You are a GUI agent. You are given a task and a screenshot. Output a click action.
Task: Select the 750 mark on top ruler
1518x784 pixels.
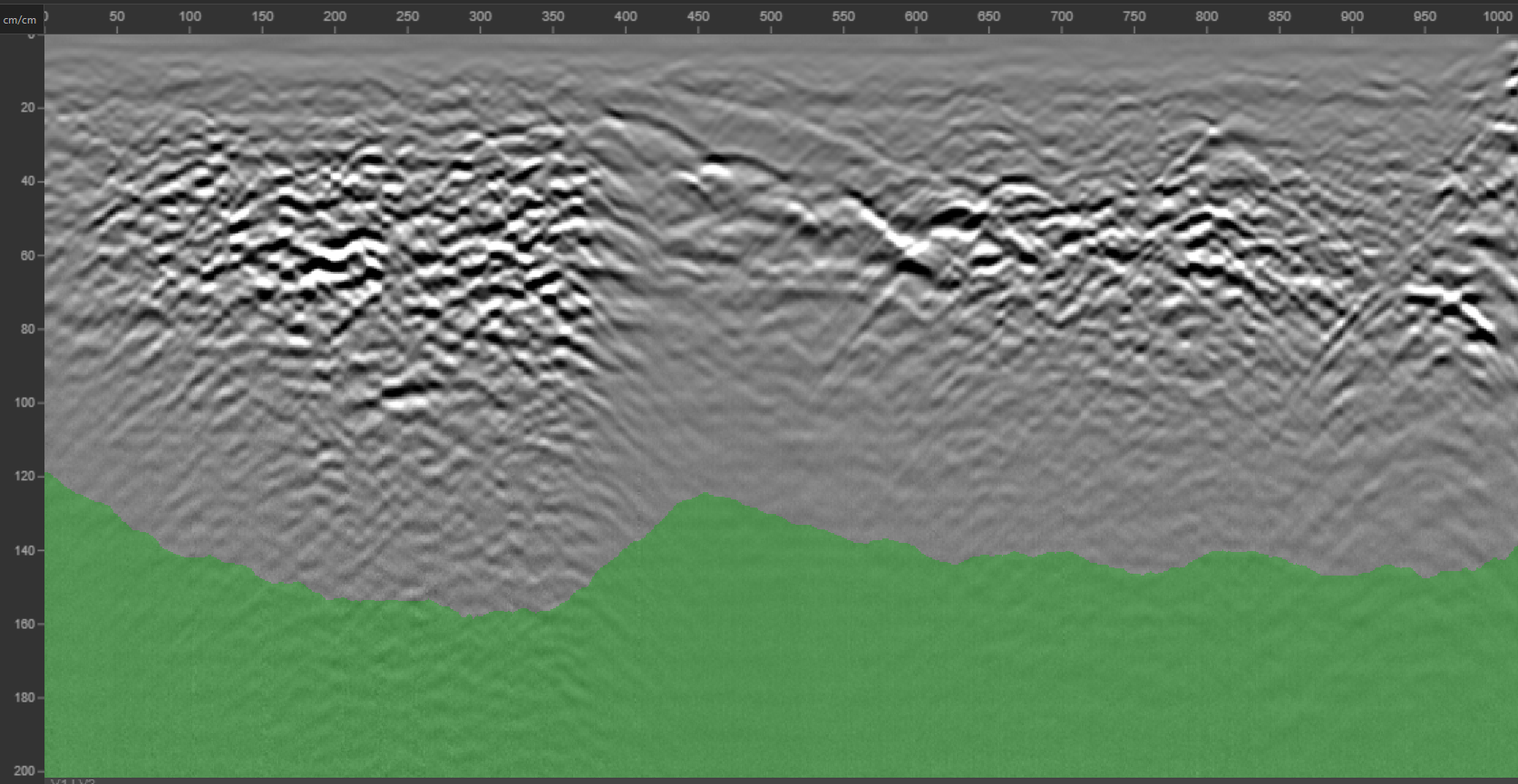pyautogui.click(x=1134, y=16)
